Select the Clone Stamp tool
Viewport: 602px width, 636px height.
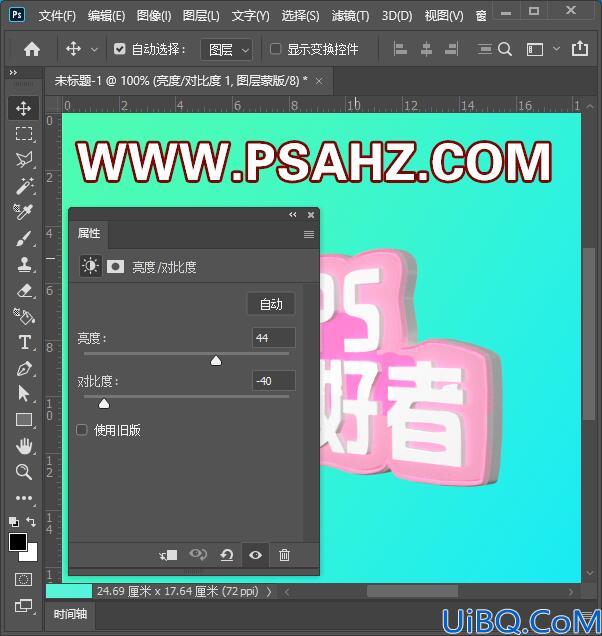24,264
